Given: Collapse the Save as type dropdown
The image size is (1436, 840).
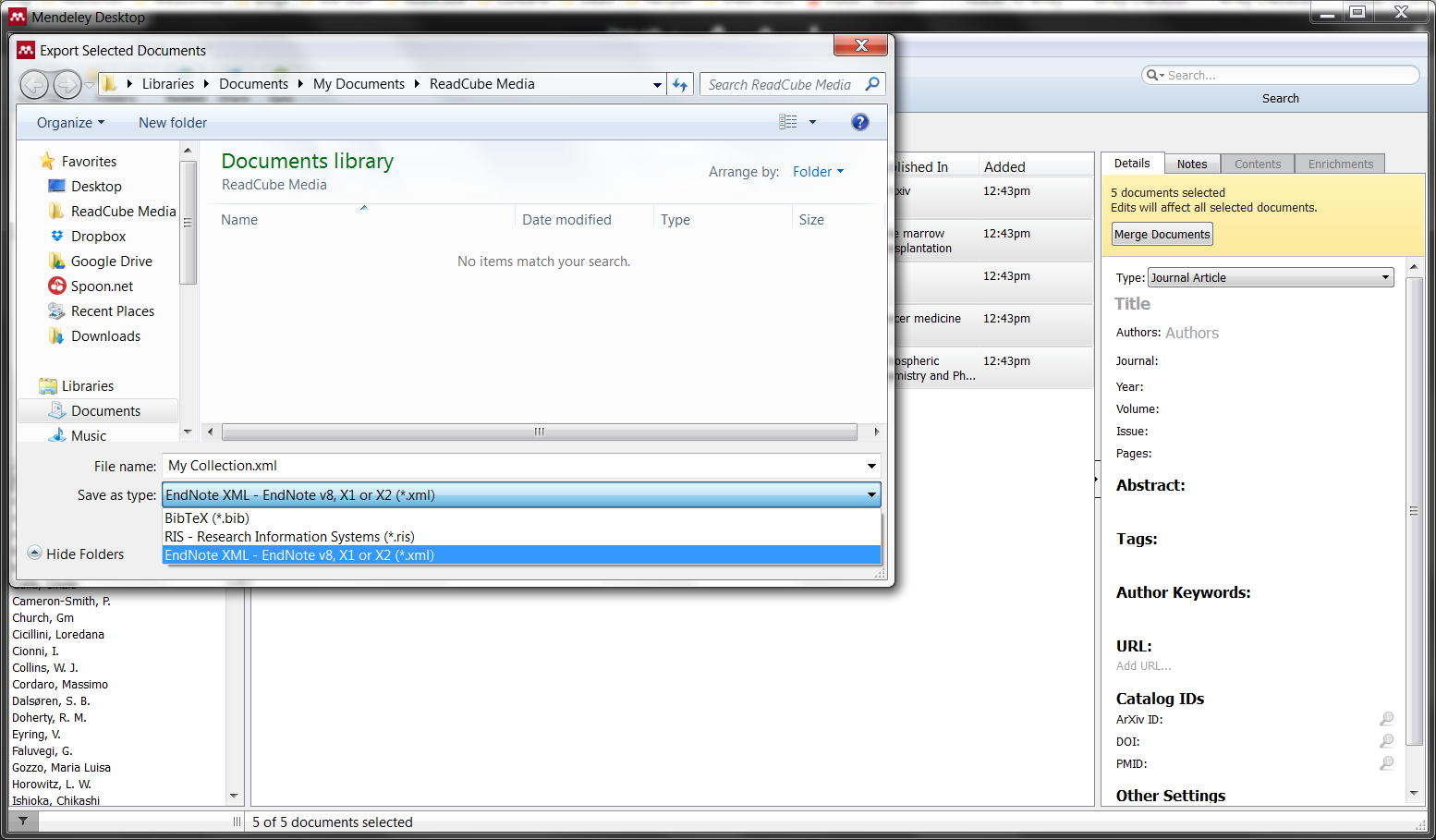Looking at the screenshot, I should [871, 495].
